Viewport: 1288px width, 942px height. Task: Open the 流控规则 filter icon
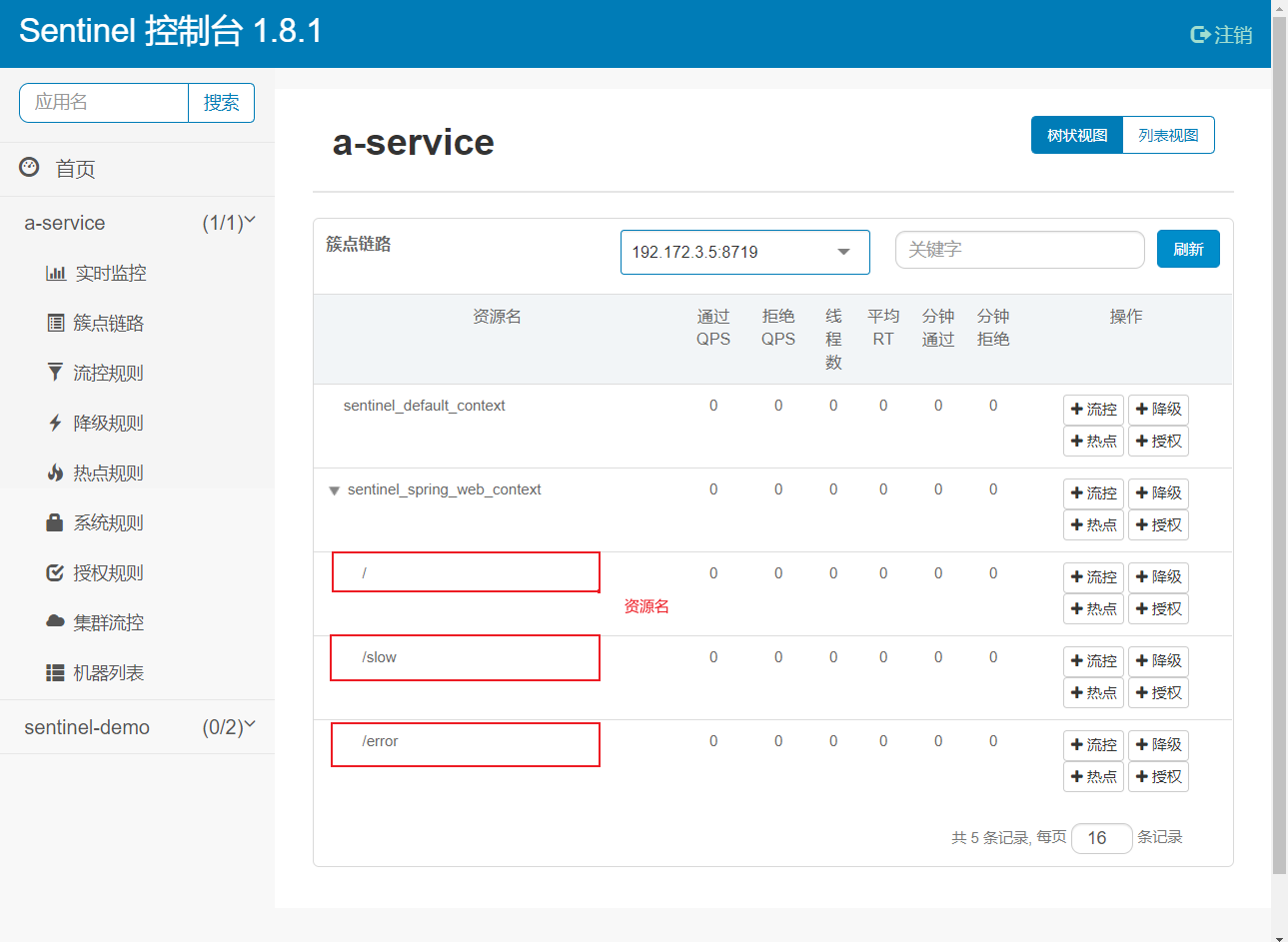pyautogui.click(x=55, y=373)
